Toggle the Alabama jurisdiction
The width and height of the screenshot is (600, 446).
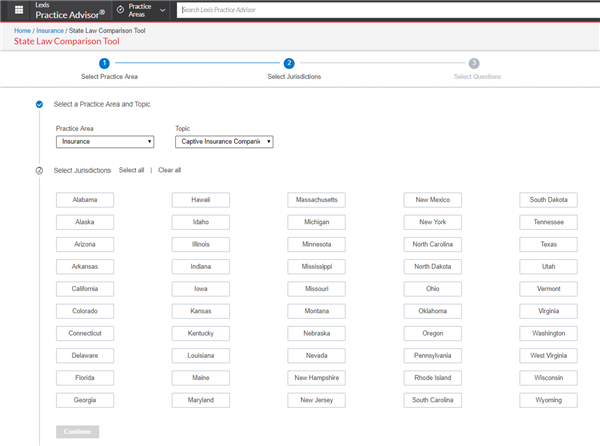85,200
